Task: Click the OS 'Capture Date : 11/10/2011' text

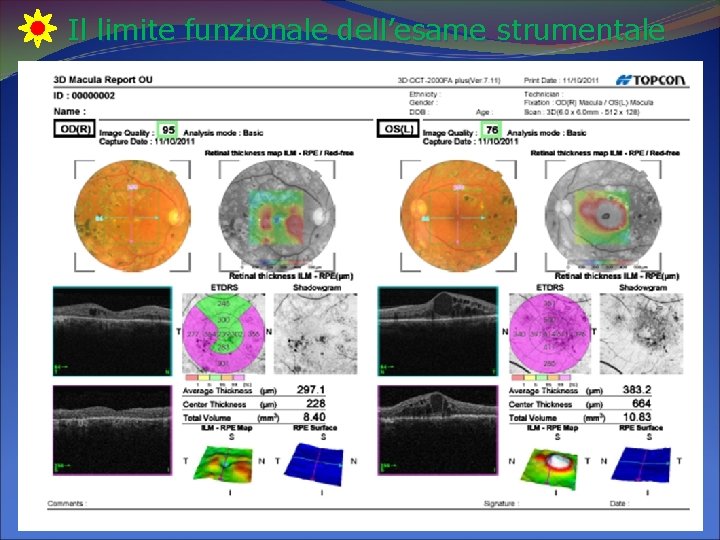Action: [470, 141]
